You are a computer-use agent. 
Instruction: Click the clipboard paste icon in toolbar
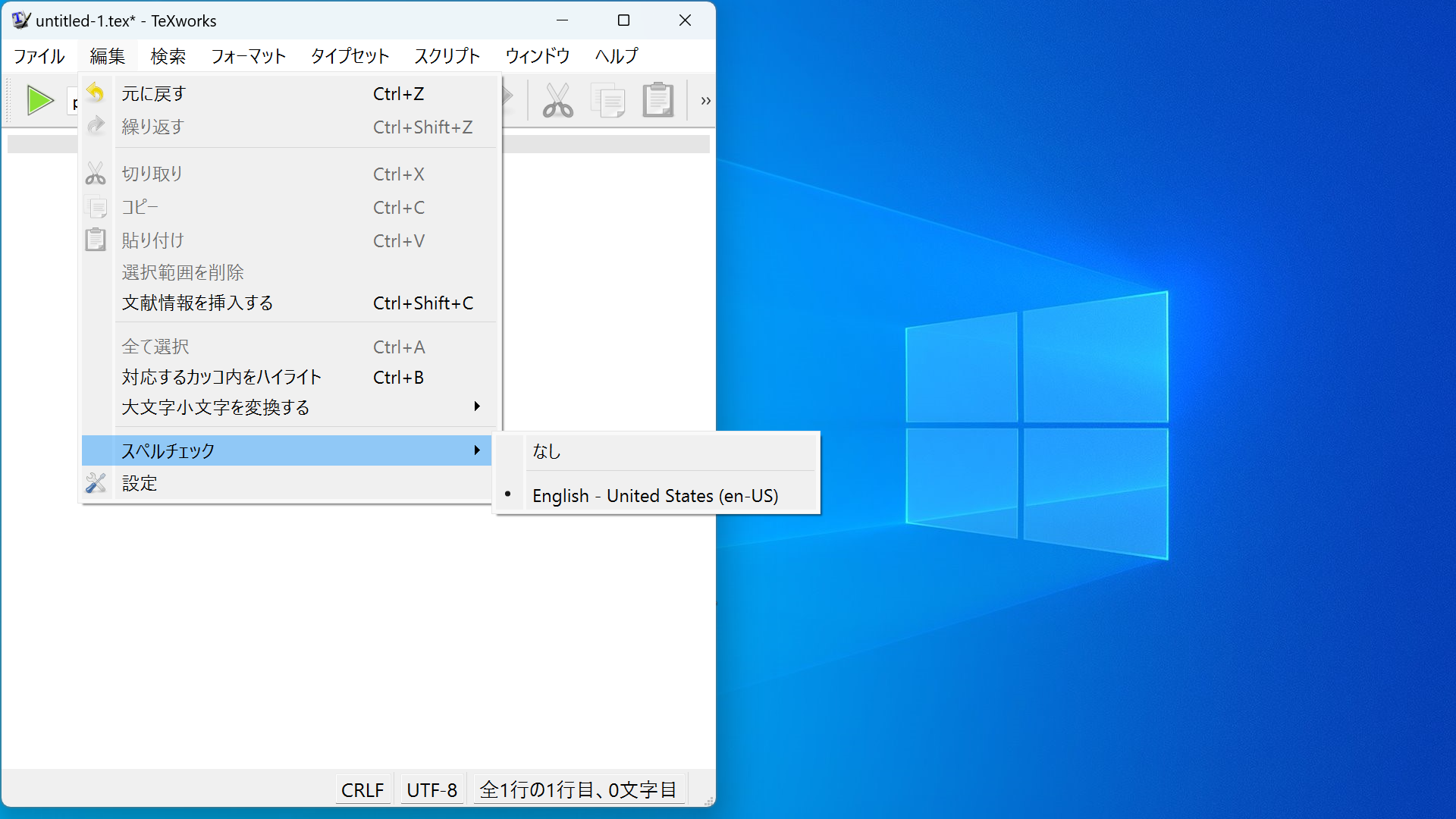pyautogui.click(x=658, y=100)
